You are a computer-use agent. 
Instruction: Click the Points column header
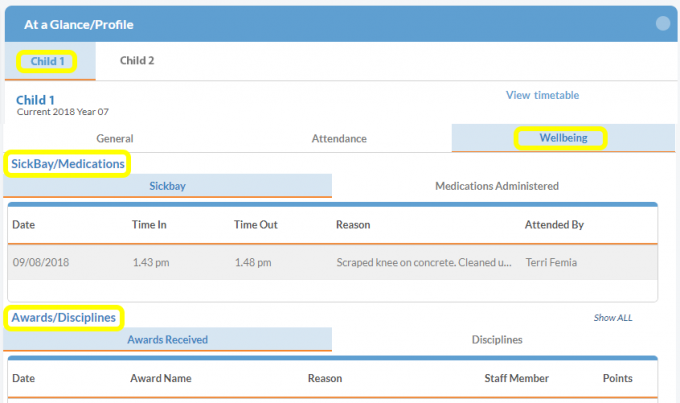[x=617, y=379]
